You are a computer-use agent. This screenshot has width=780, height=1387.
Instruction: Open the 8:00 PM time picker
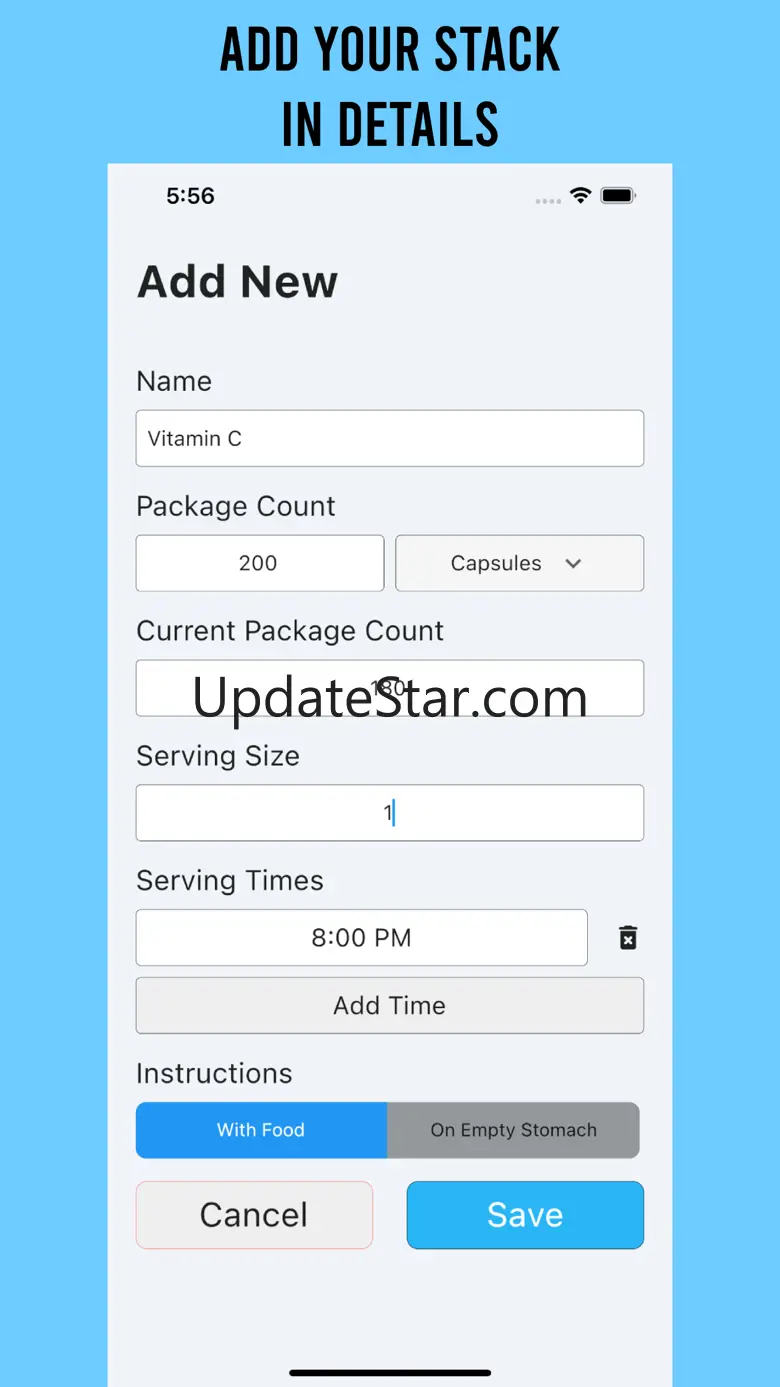[x=361, y=938]
